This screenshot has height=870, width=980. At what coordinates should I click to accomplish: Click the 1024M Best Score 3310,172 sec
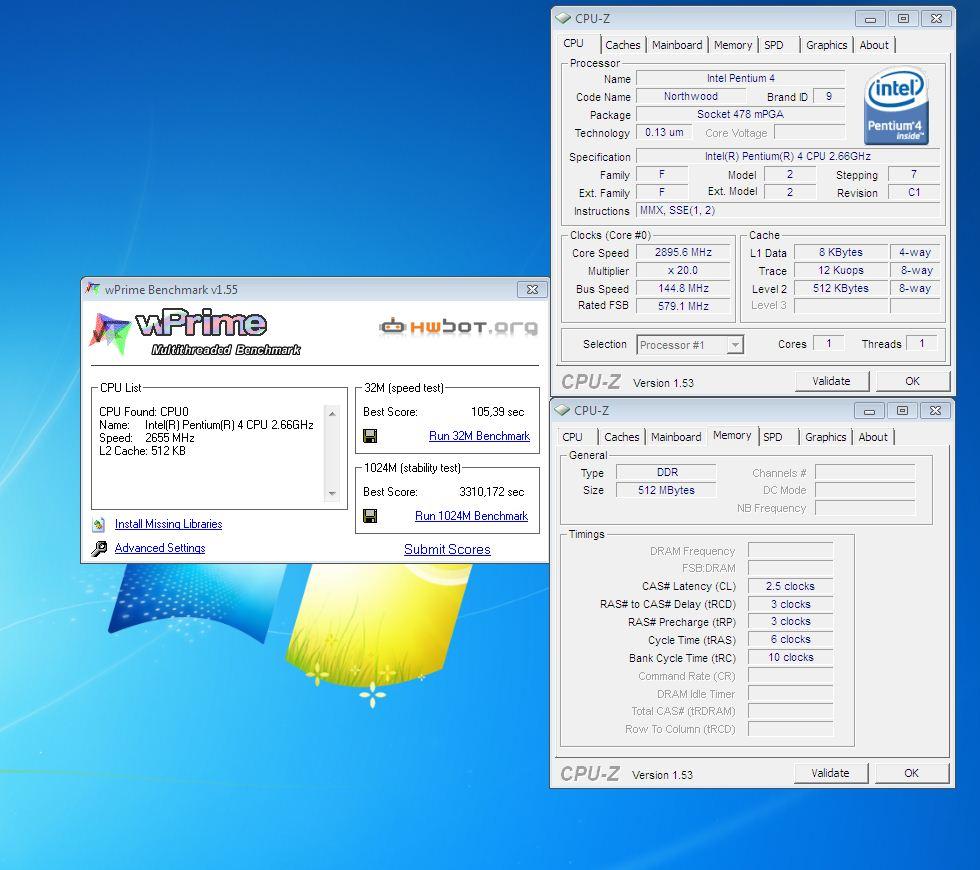pos(492,492)
